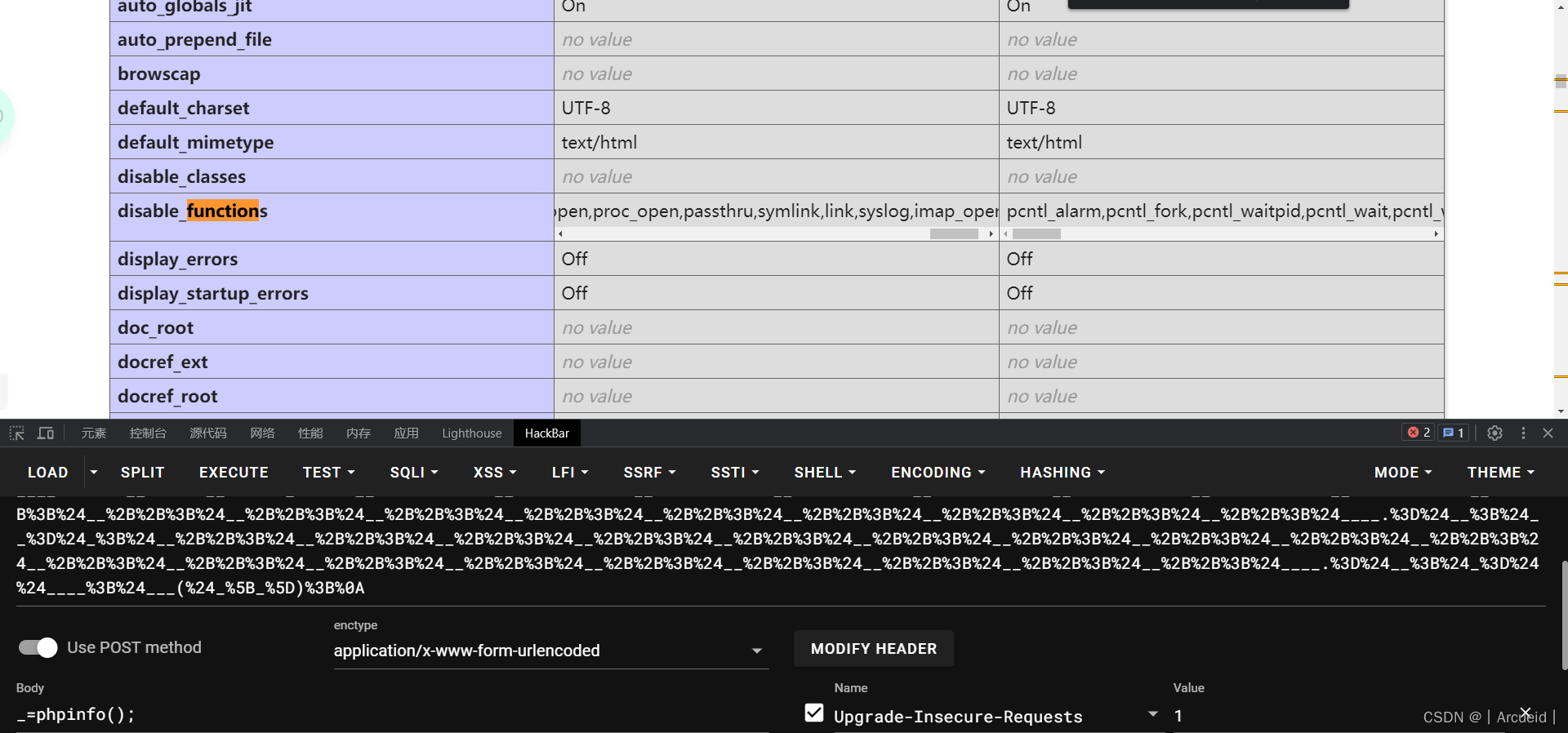Open the enctype selection dropdown
The image size is (1568, 733).
[551, 651]
